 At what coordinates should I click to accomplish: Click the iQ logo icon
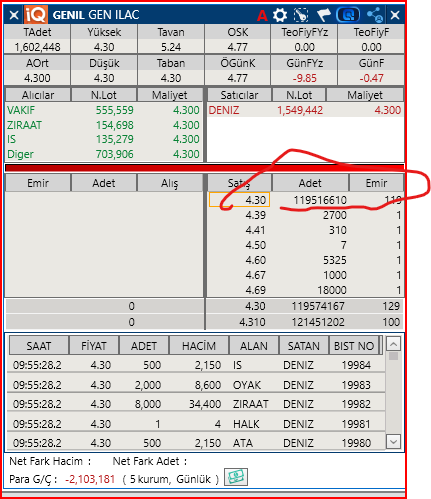point(36,15)
